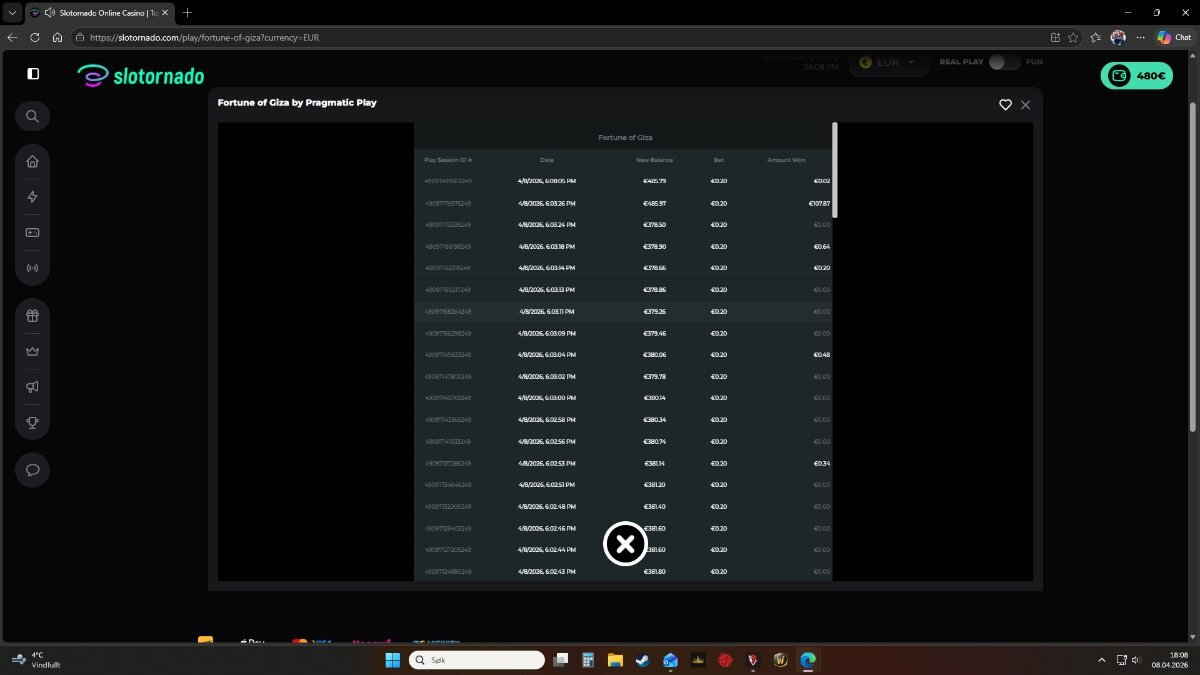Viewport: 1200px width, 675px height.
Task: Click the crown VIP sidebar icon
Action: [x=32, y=351]
